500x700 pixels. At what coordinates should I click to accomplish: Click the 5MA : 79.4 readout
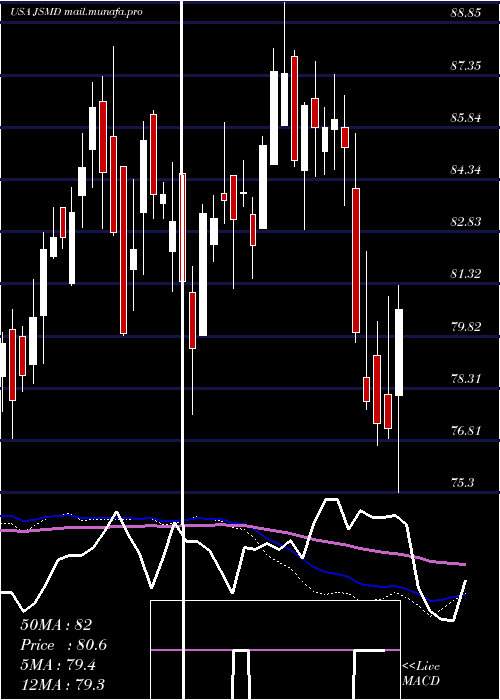(58, 665)
